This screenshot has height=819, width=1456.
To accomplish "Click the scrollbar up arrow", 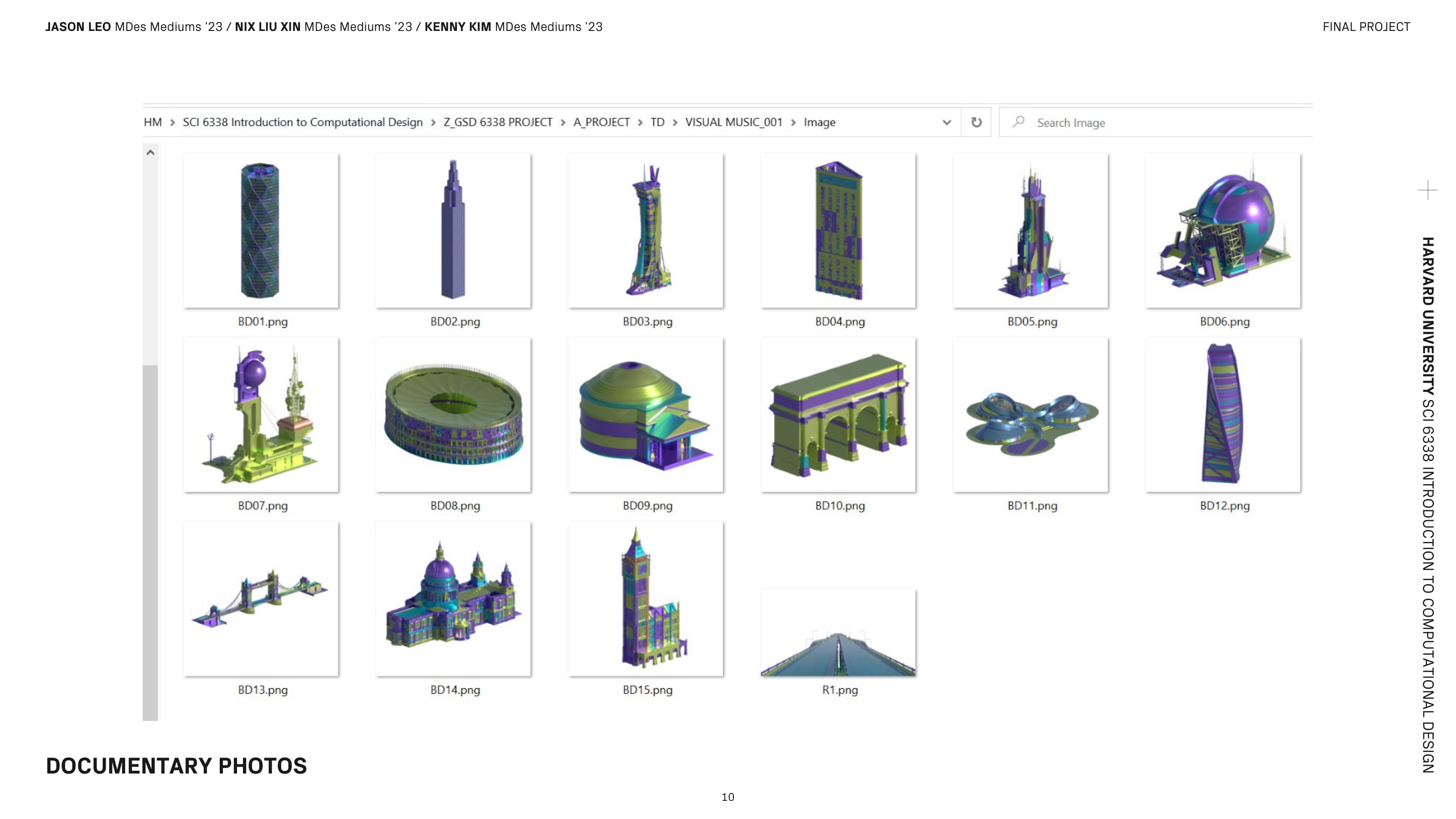I will 150,152.
